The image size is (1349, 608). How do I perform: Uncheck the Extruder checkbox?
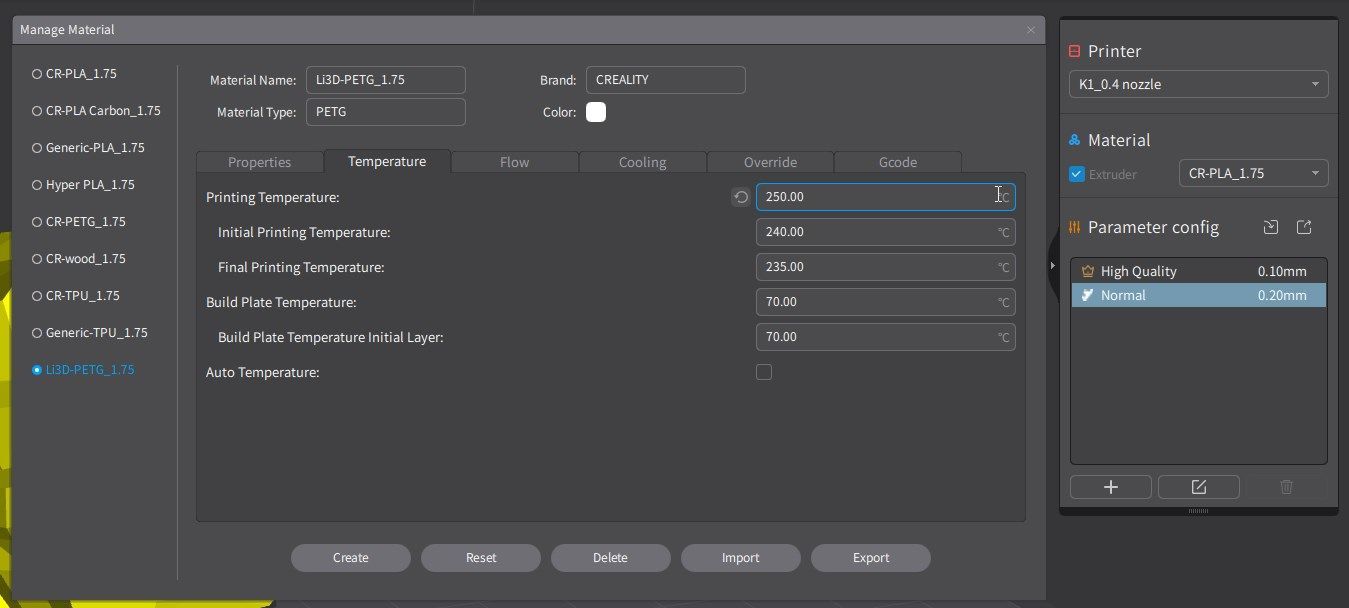click(x=1077, y=174)
